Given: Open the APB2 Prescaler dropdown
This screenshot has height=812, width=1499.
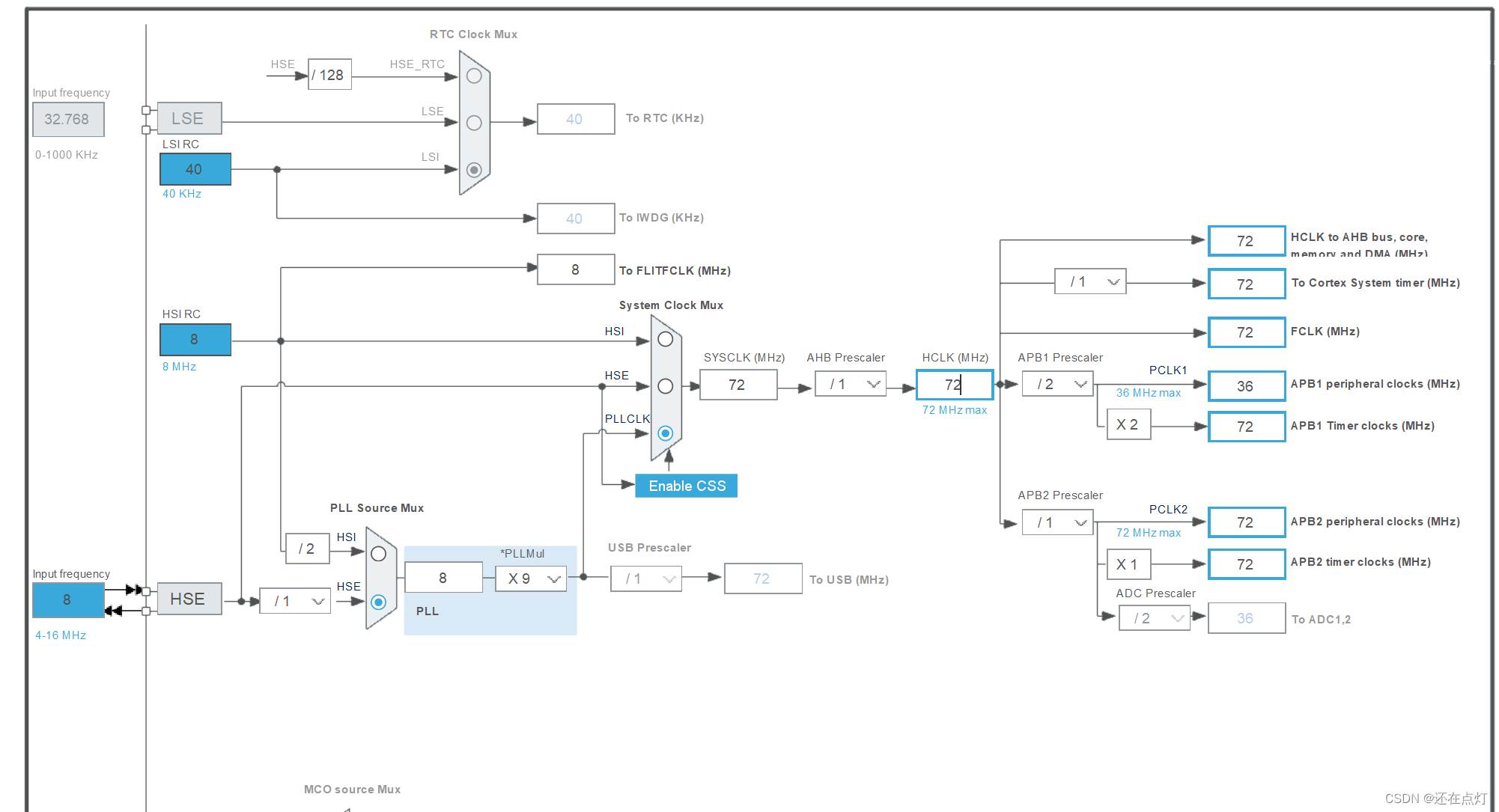Looking at the screenshot, I should tap(1059, 522).
